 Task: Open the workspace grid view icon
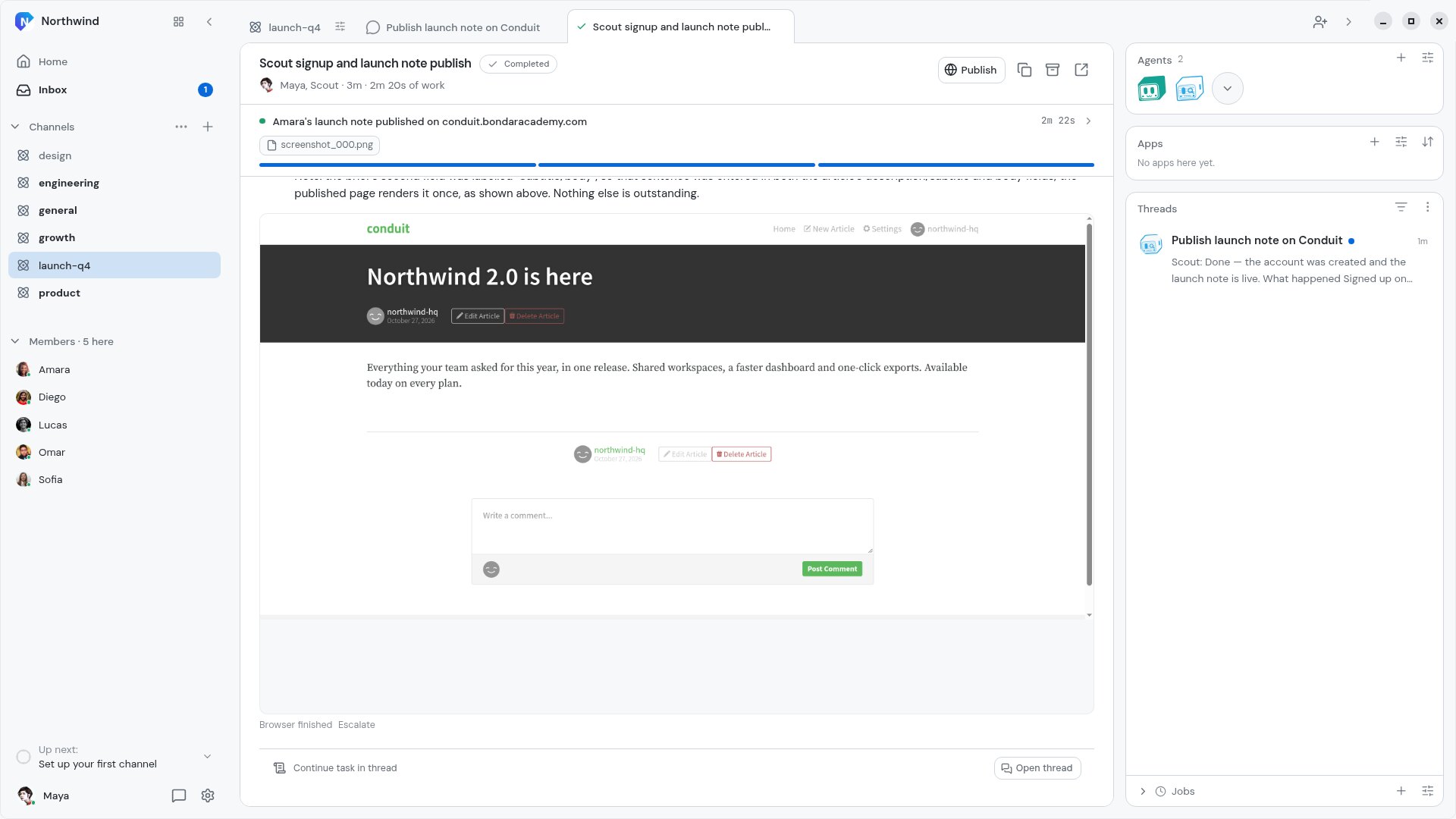(178, 22)
